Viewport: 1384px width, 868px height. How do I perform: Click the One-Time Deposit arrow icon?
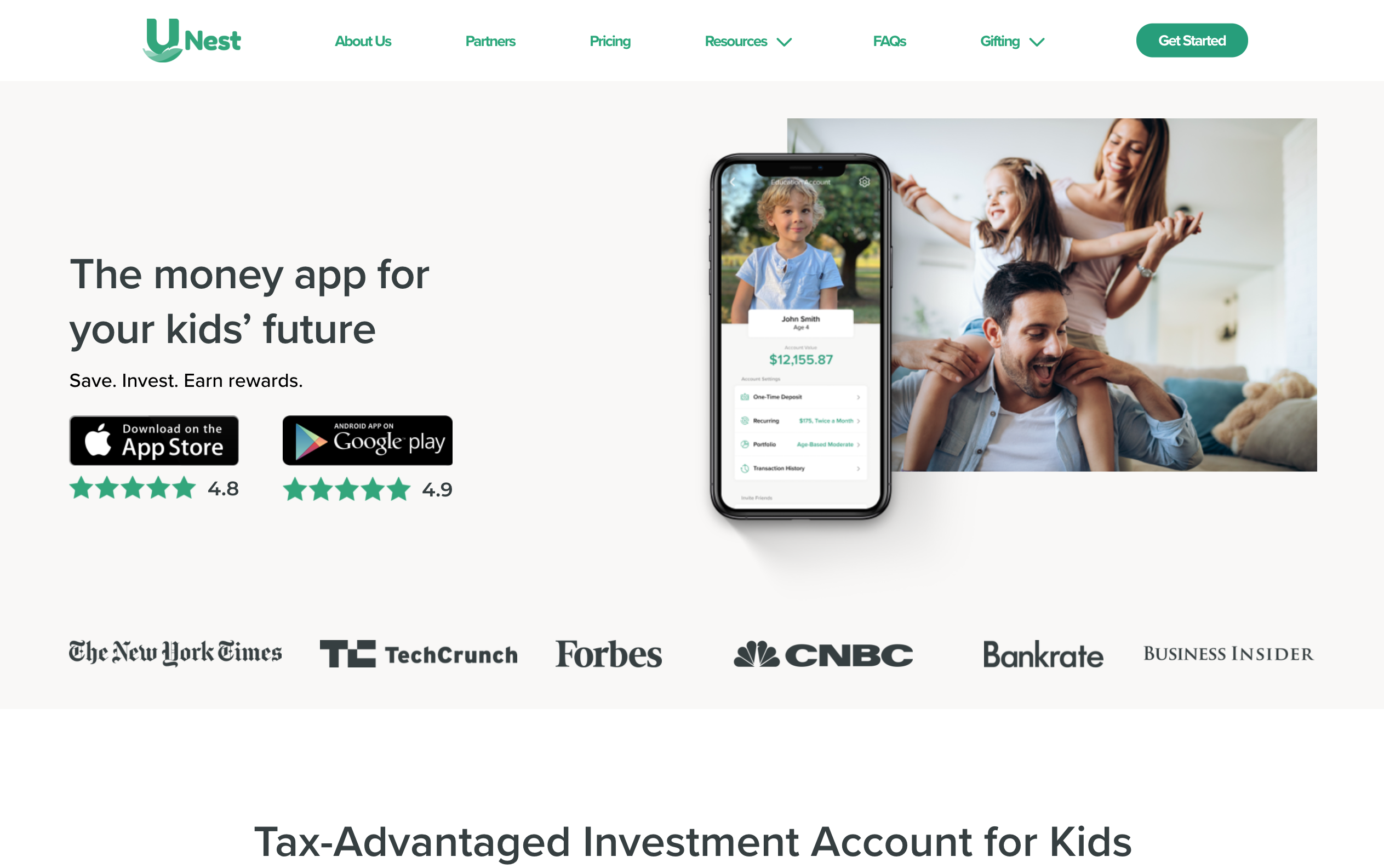859,397
